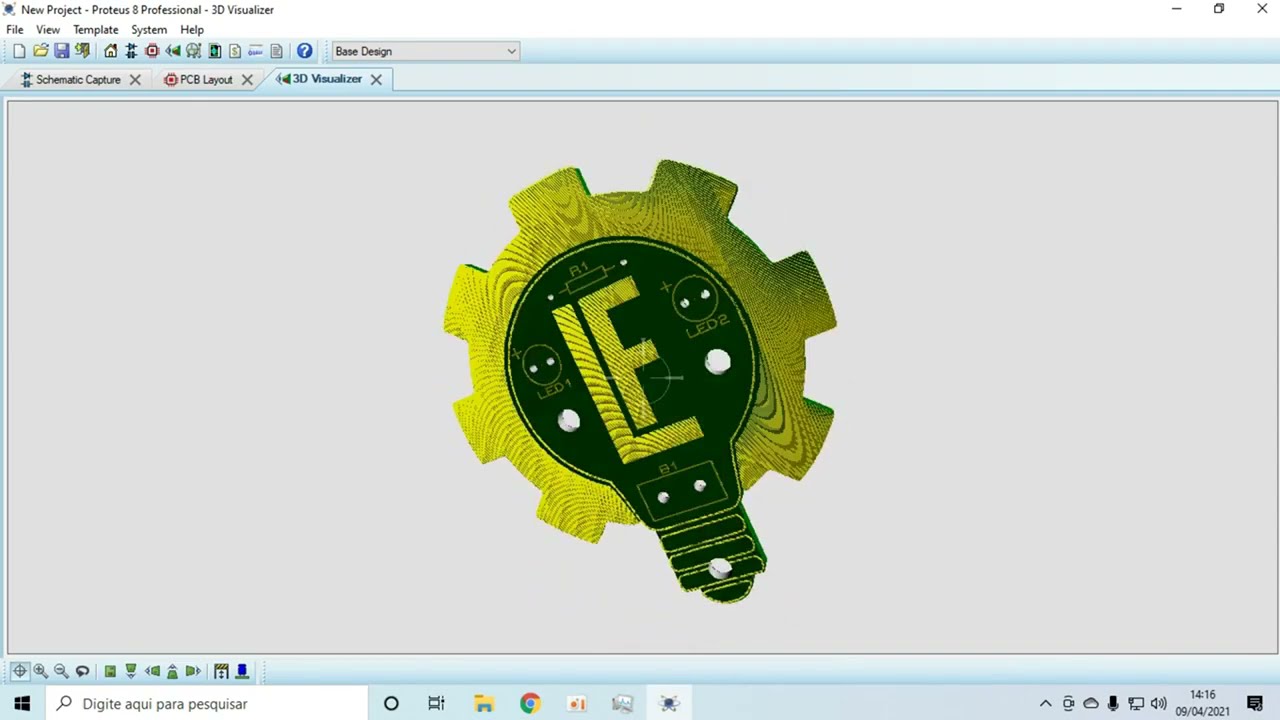1280x720 pixels.
Task: Open Cortana circle icon in taskbar
Action: pos(391,703)
